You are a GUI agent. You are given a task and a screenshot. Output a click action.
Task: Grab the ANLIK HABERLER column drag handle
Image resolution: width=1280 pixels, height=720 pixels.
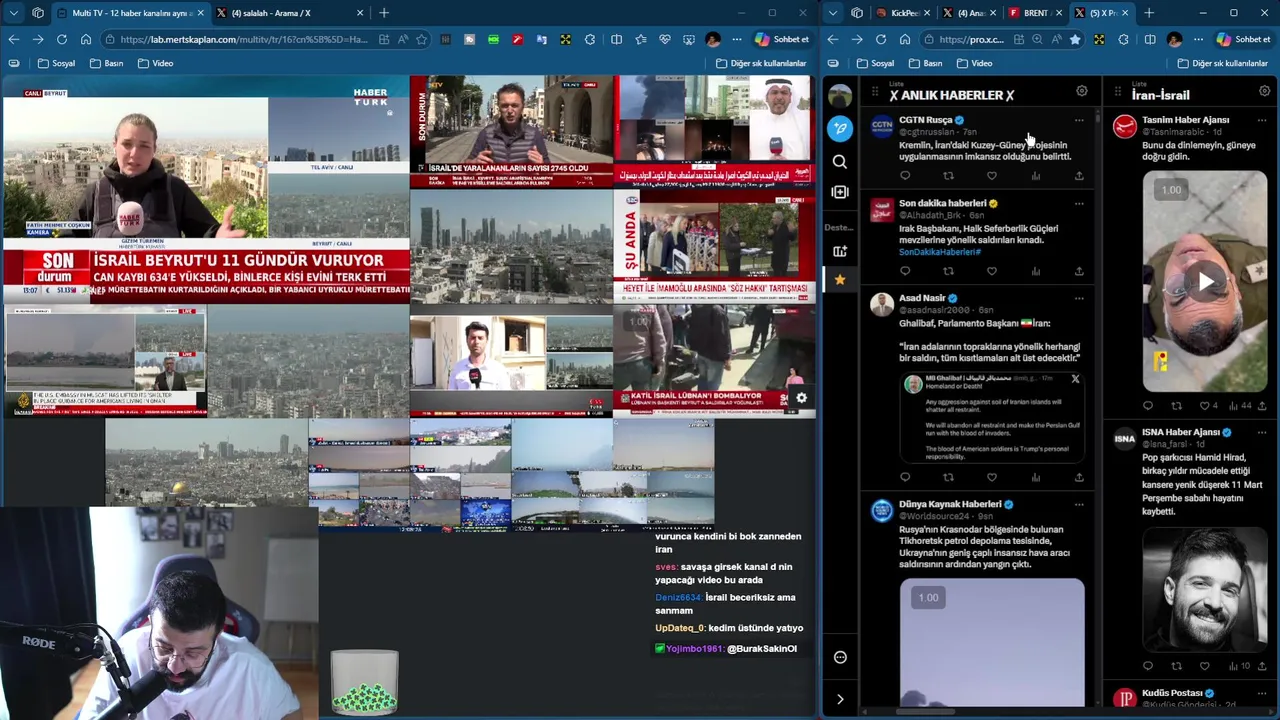[x=875, y=92]
